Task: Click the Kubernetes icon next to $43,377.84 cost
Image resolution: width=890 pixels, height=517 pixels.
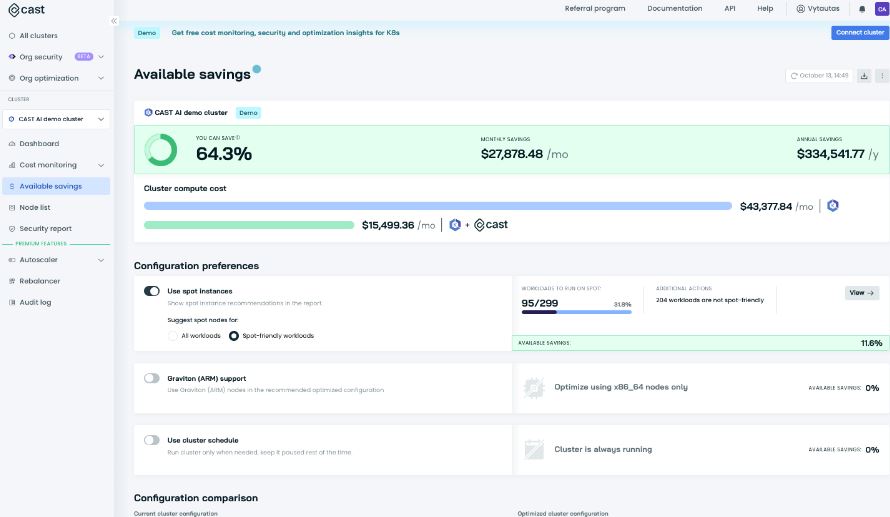Action: 833,205
